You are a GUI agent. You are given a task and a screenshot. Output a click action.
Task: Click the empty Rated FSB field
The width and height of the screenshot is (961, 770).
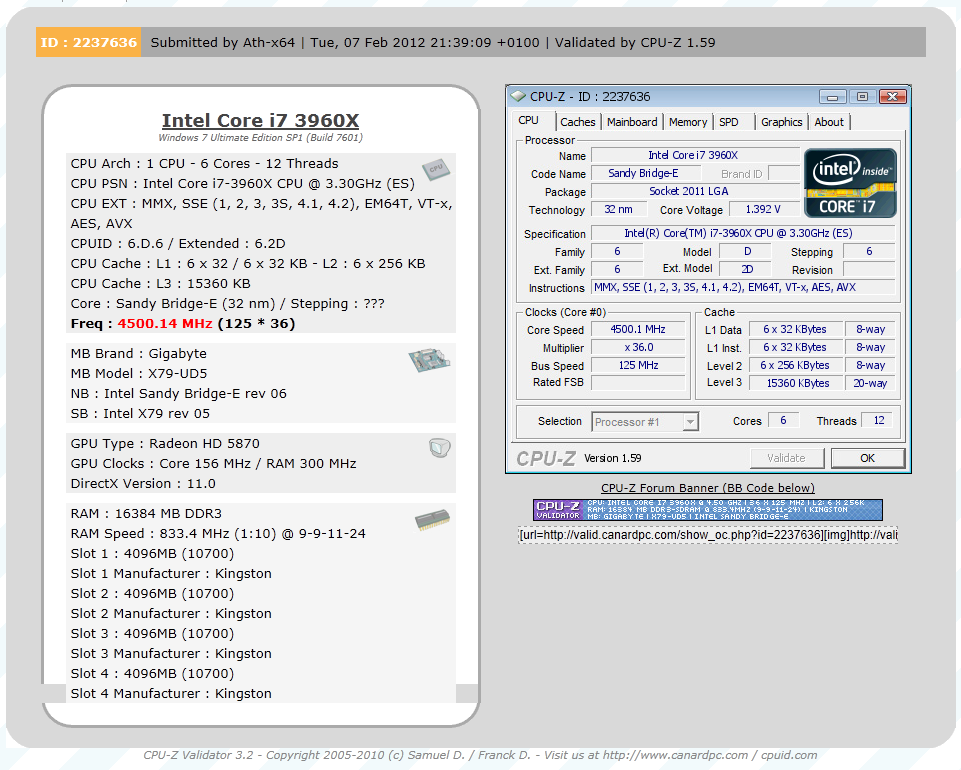click(x=638, y=383)
